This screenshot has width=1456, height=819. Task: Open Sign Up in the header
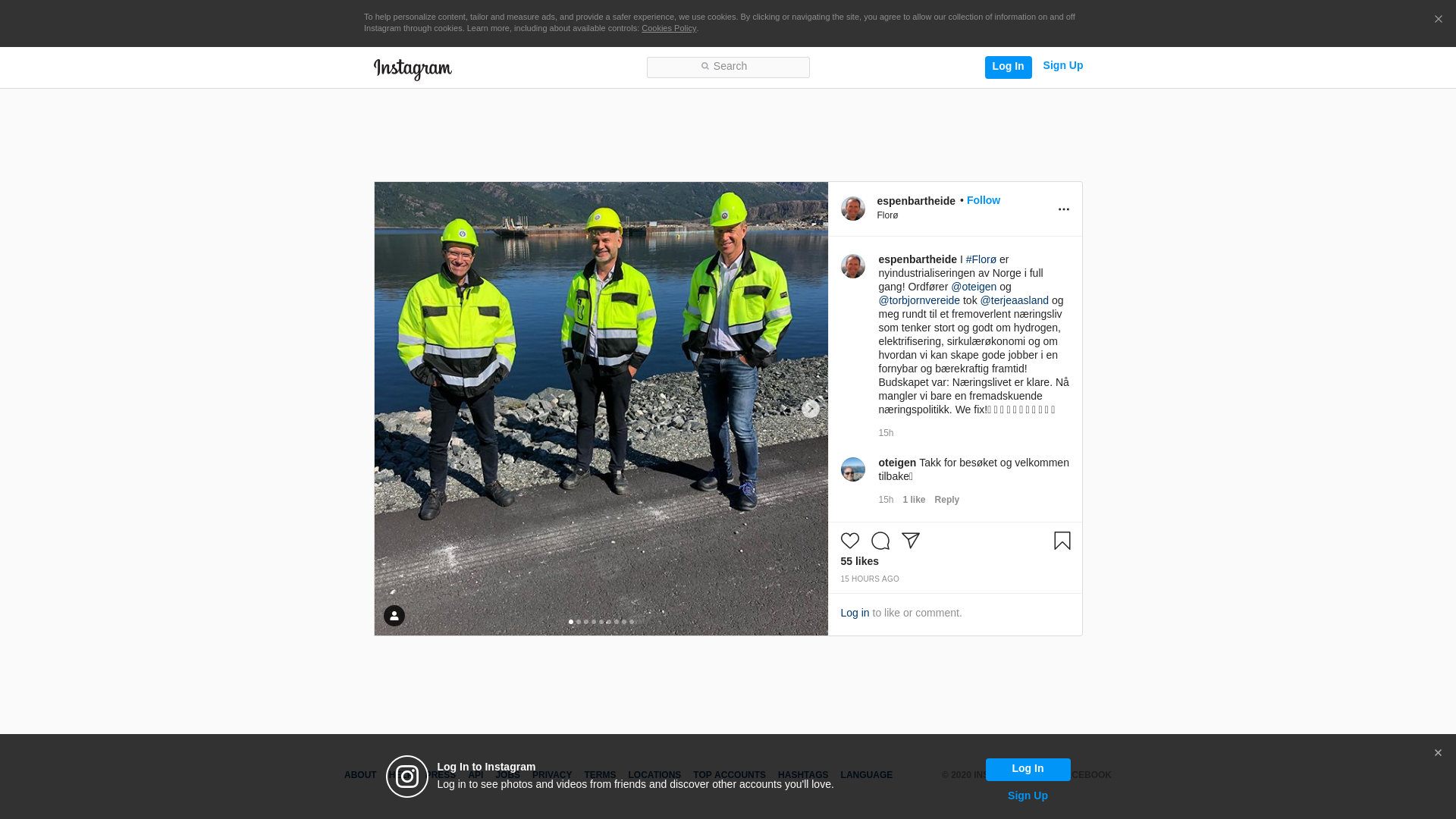point(1062,65)
